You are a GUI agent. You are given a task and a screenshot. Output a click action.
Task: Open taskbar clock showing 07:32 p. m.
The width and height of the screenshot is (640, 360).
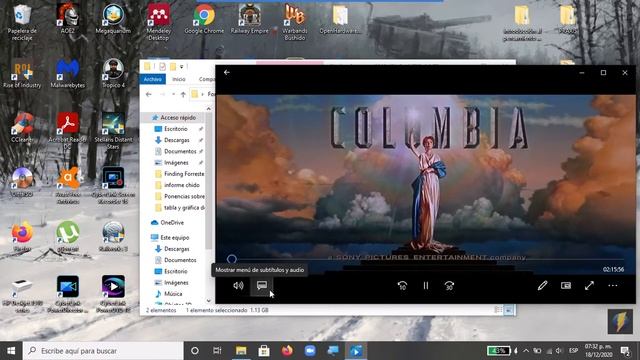coord(598,351)
